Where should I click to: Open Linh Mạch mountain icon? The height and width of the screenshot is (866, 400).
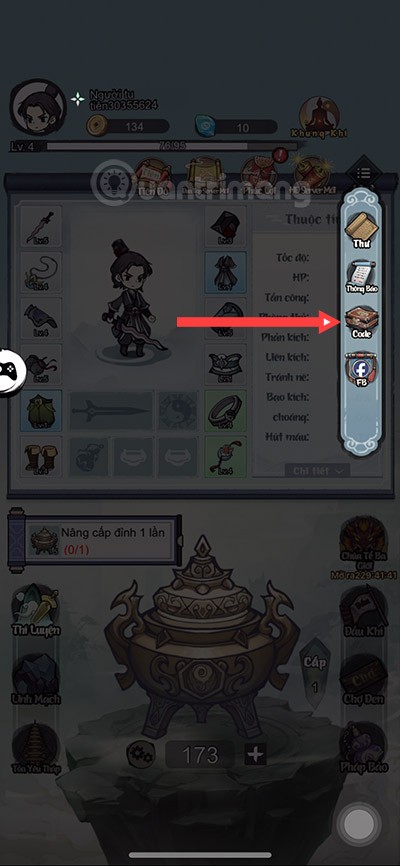(36, 680)
